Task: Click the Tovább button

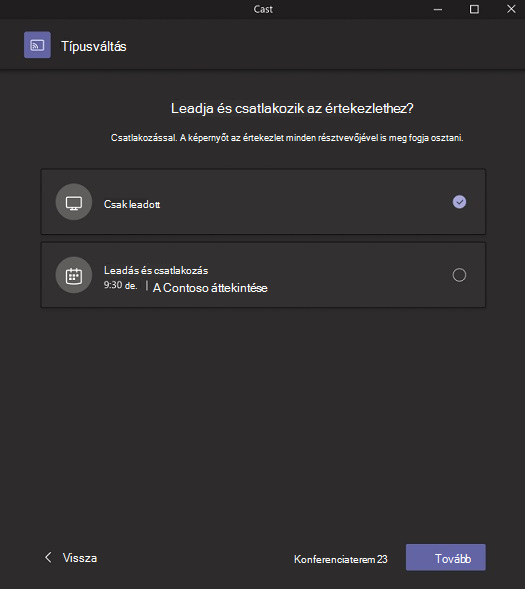Action: (x=445, y=557)
